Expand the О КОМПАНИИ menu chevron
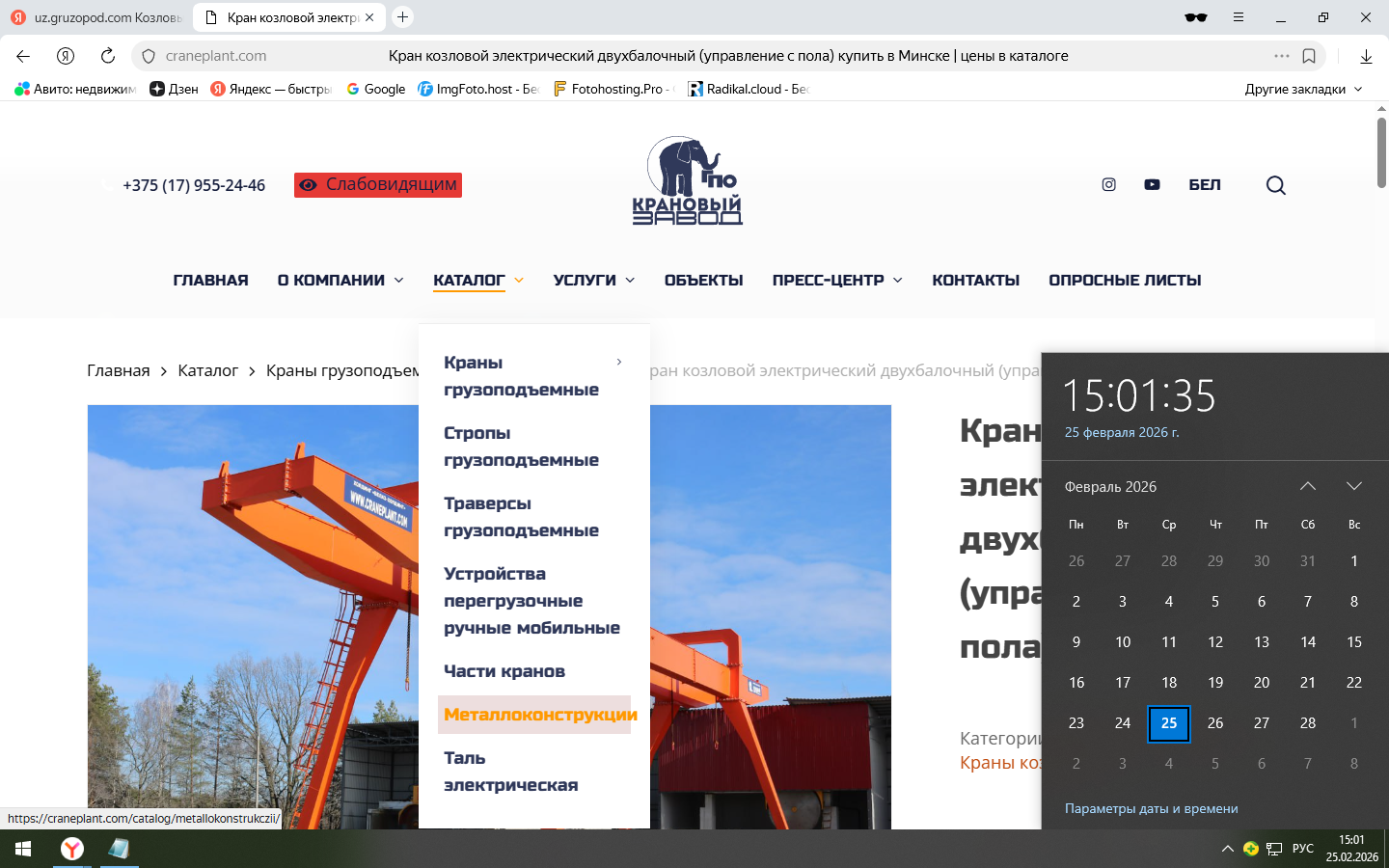1389x868 pixels. 399,281
